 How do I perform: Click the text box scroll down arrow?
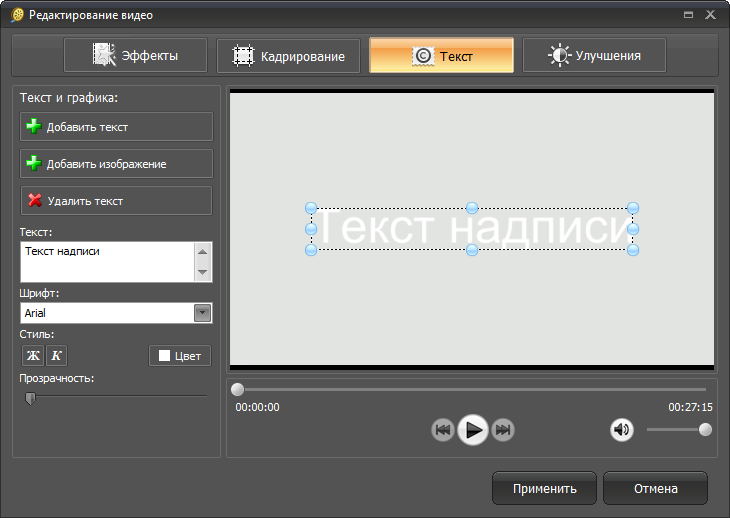coord(203,272)
